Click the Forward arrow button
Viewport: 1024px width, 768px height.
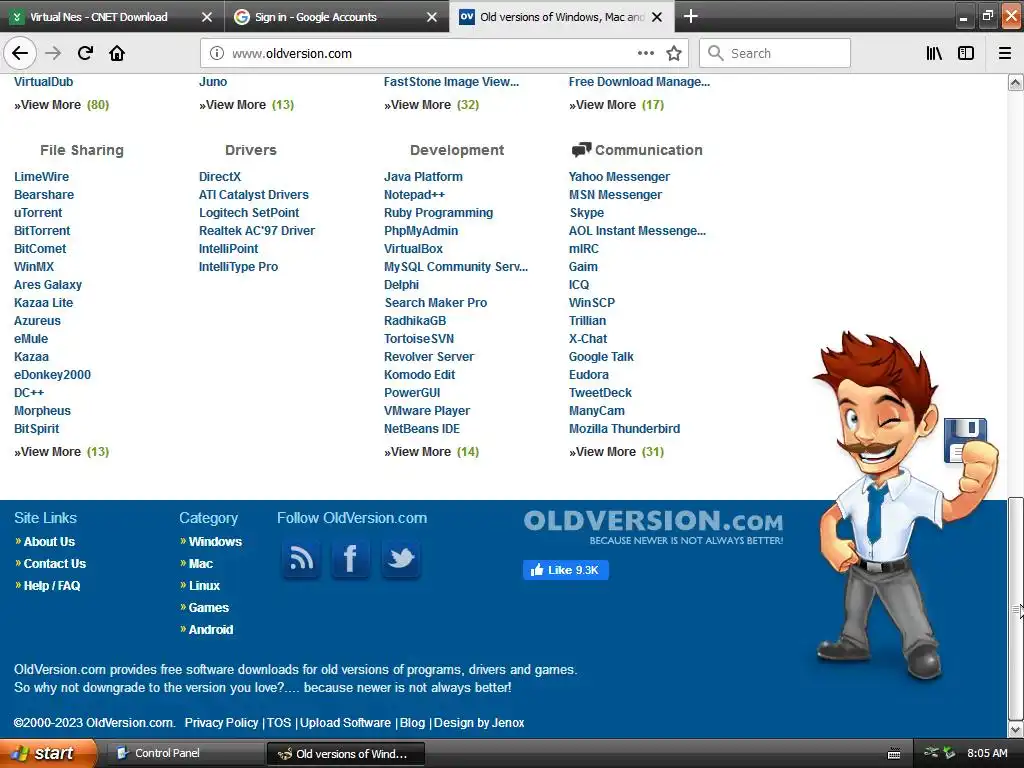[x=53, y=53]
